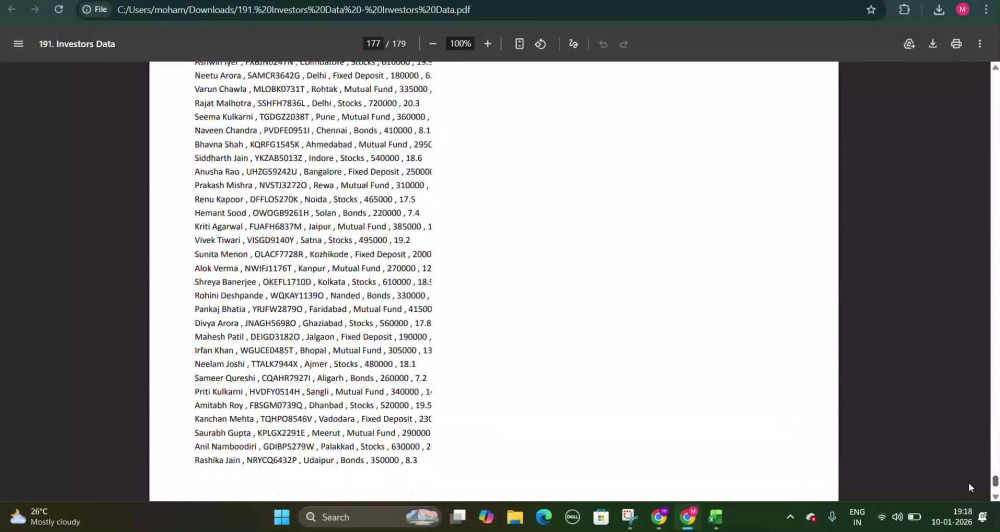
Task: Click the Rajat Malhotra row text
Action: tap(307, 103)
